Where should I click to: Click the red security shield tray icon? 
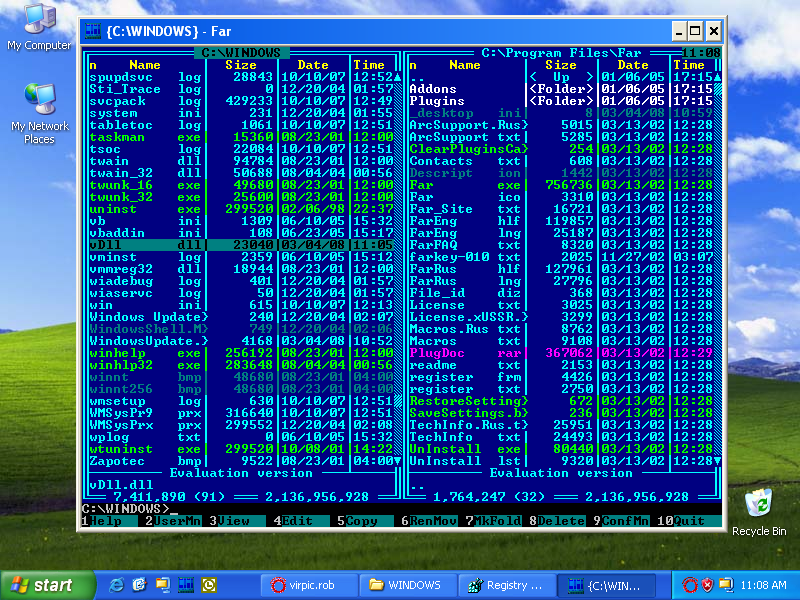(707, 585)
